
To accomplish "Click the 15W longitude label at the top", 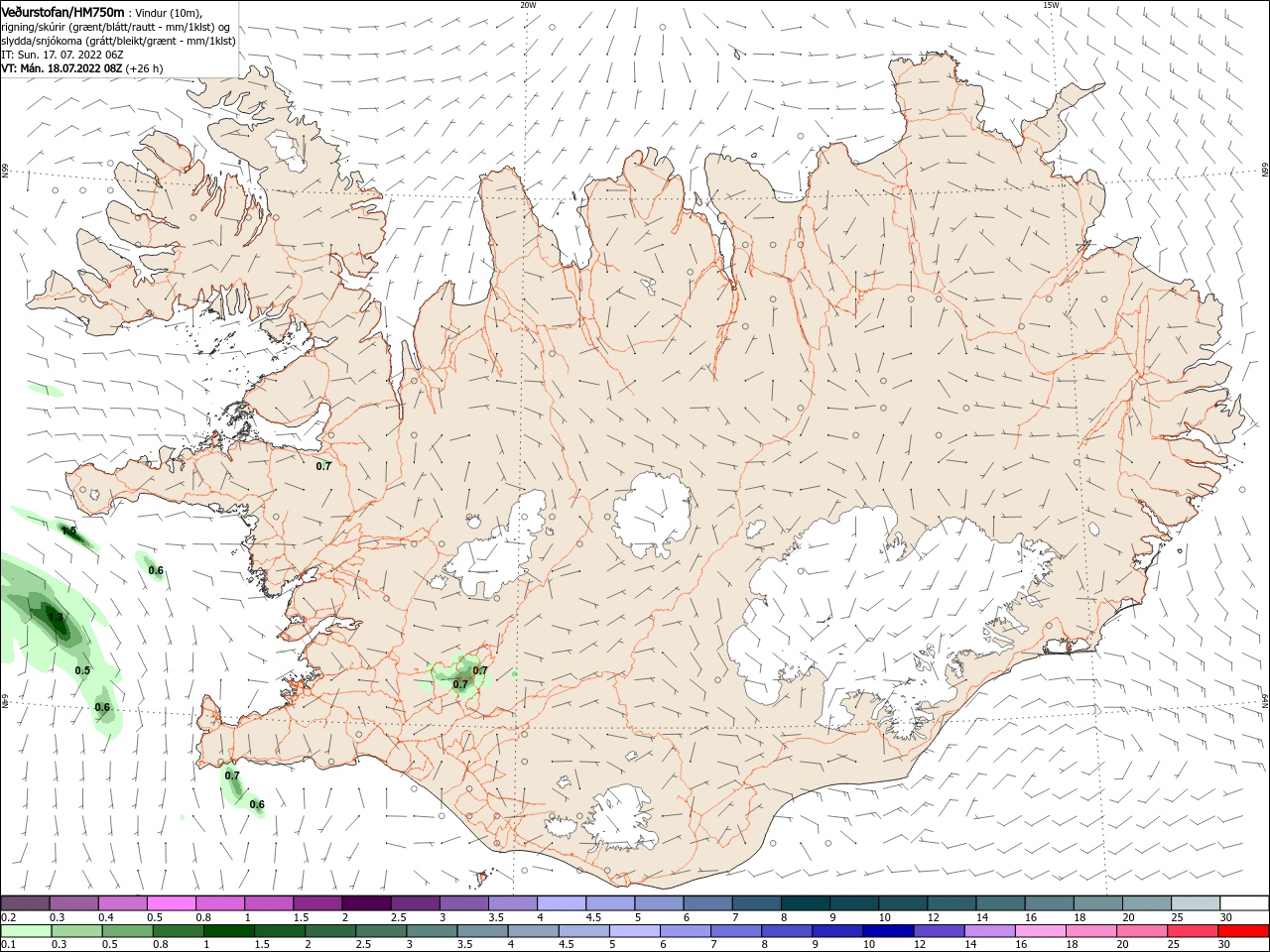I will (1051, 5).
